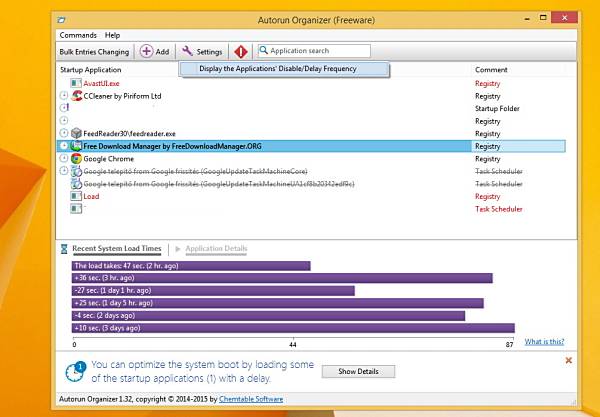The image size is (600, 417).
Task: Click the hourglass icon near Recent System Load Times
Action: click(64, 249)
